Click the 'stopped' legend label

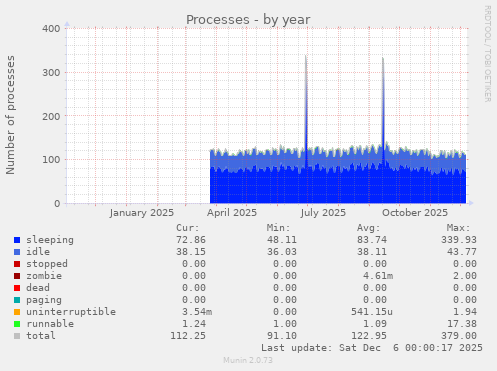(47, 264)
